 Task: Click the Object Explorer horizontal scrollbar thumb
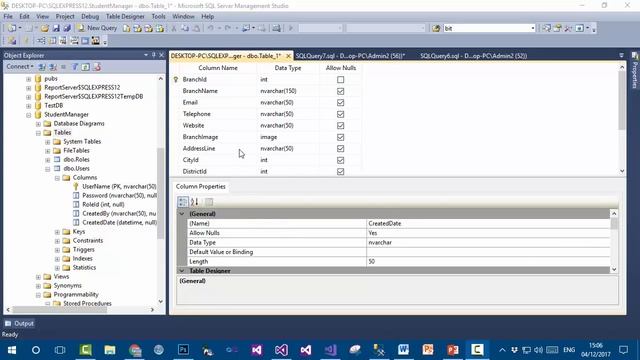coord(60,310)
